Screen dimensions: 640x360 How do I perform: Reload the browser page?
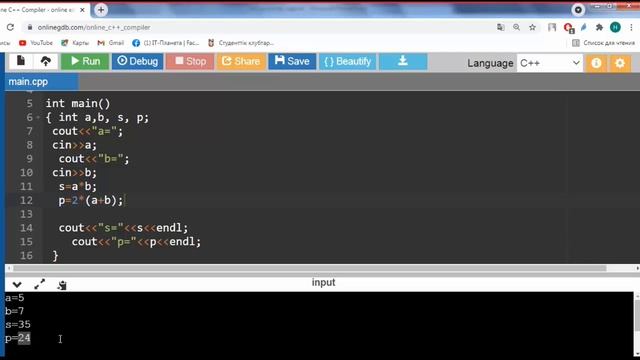(10, 27)
